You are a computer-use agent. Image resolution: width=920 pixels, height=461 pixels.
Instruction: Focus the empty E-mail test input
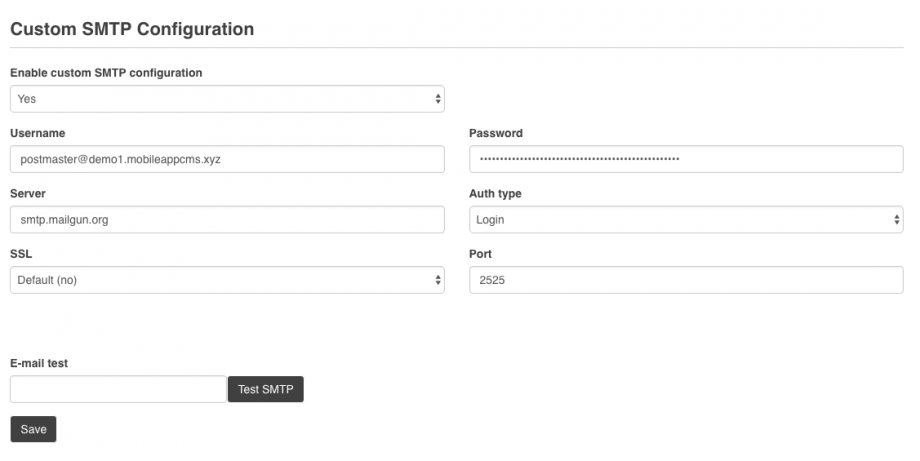[118, 389]
